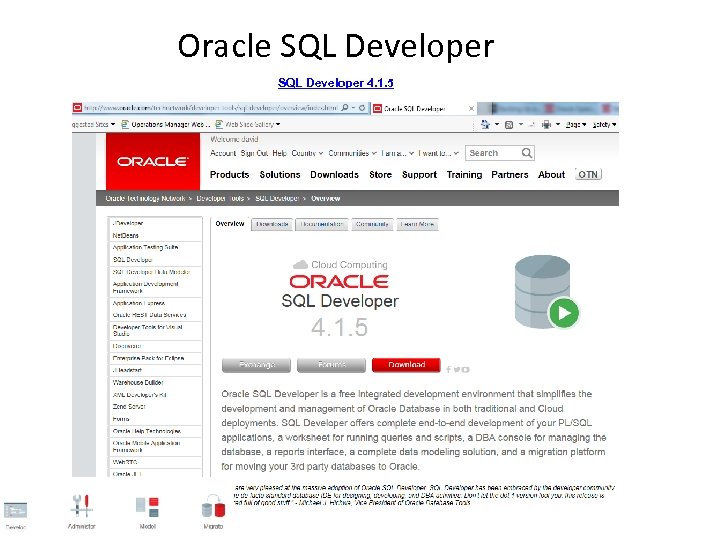The height and width of the screenshot is (540, 720).
Task: Click the refresh icon in the address bar
Action: 362,108
